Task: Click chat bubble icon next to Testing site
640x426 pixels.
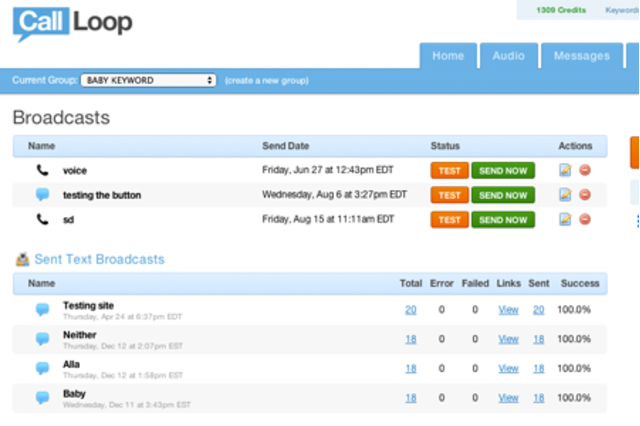Action: [x=42, y=310]
